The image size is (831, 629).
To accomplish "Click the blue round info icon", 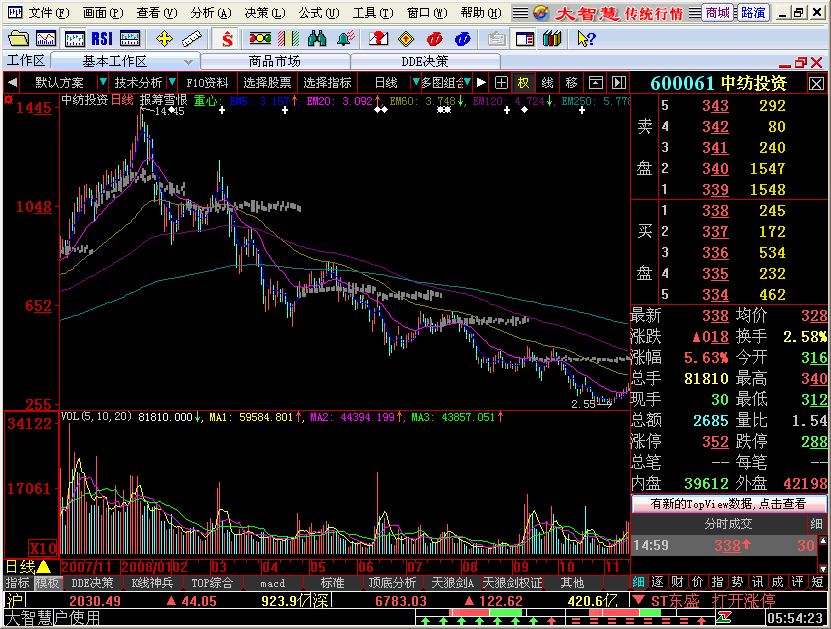I will coord(462,39).
